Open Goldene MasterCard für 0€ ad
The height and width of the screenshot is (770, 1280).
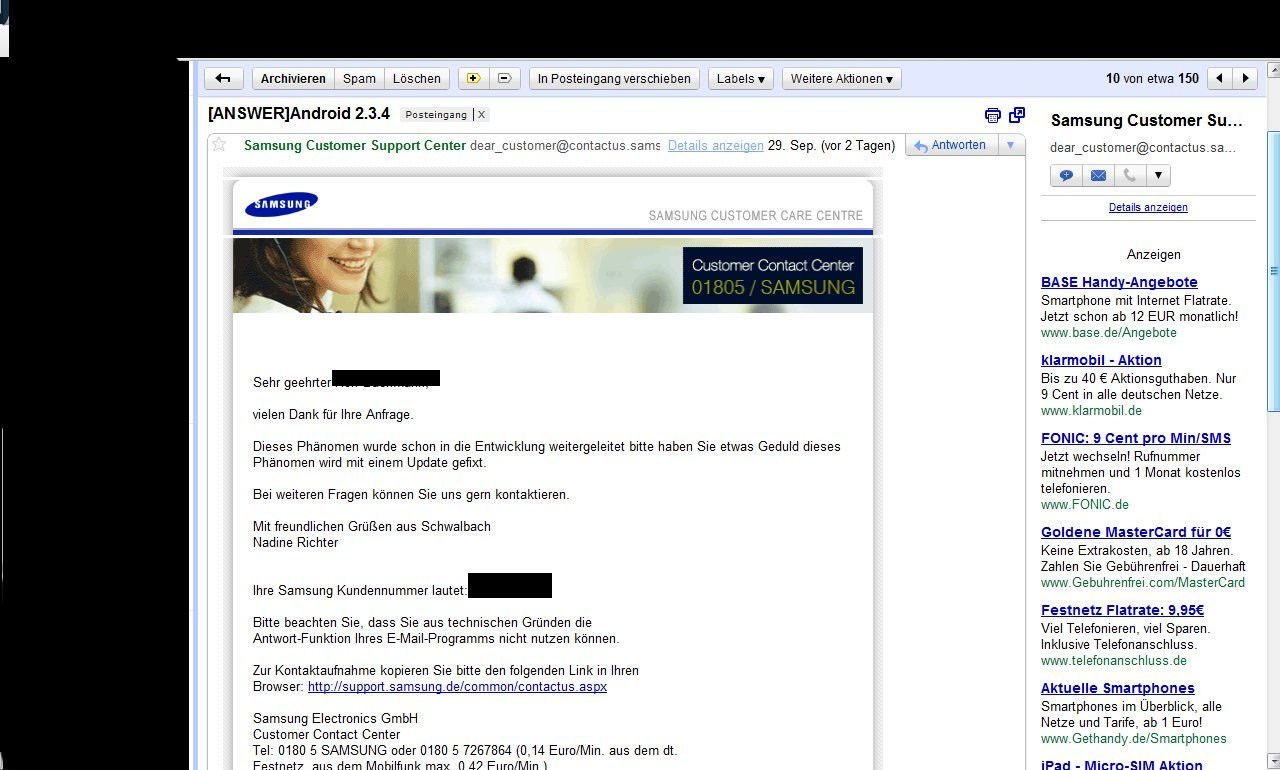pyautogui.click(x=1136, y=532)
